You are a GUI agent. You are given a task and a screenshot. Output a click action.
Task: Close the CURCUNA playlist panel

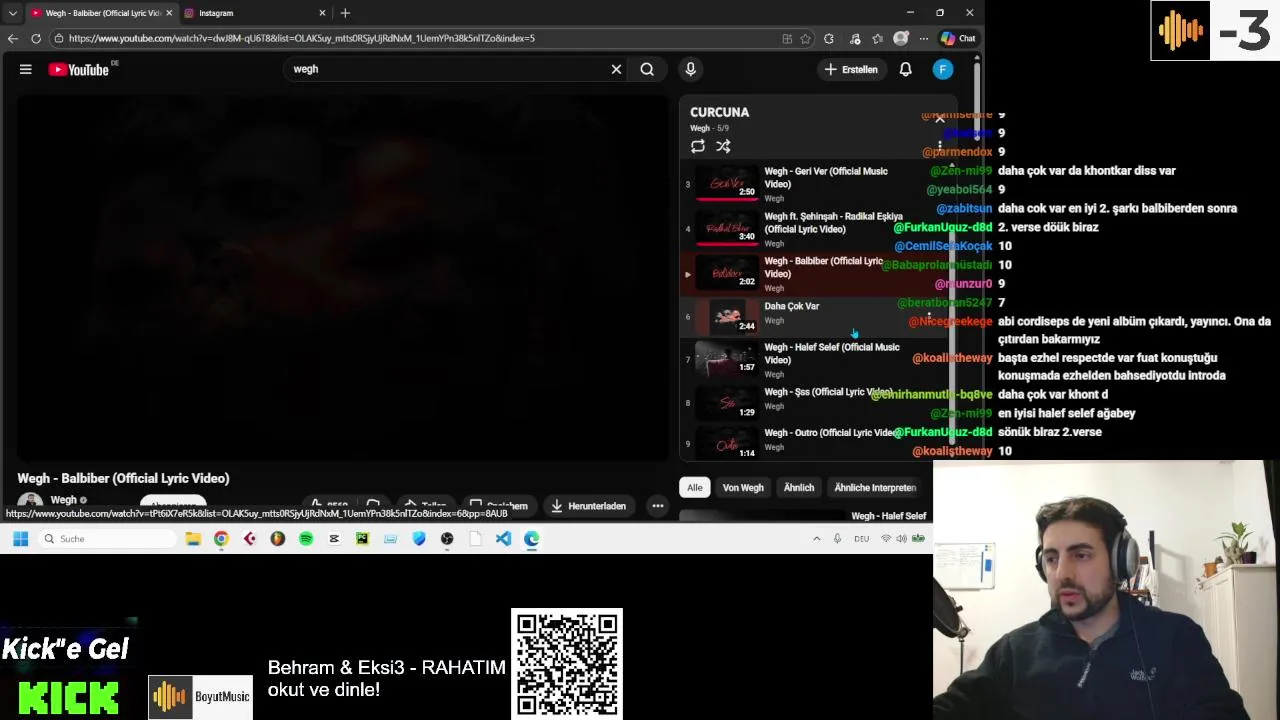click(x=940, y=117)
